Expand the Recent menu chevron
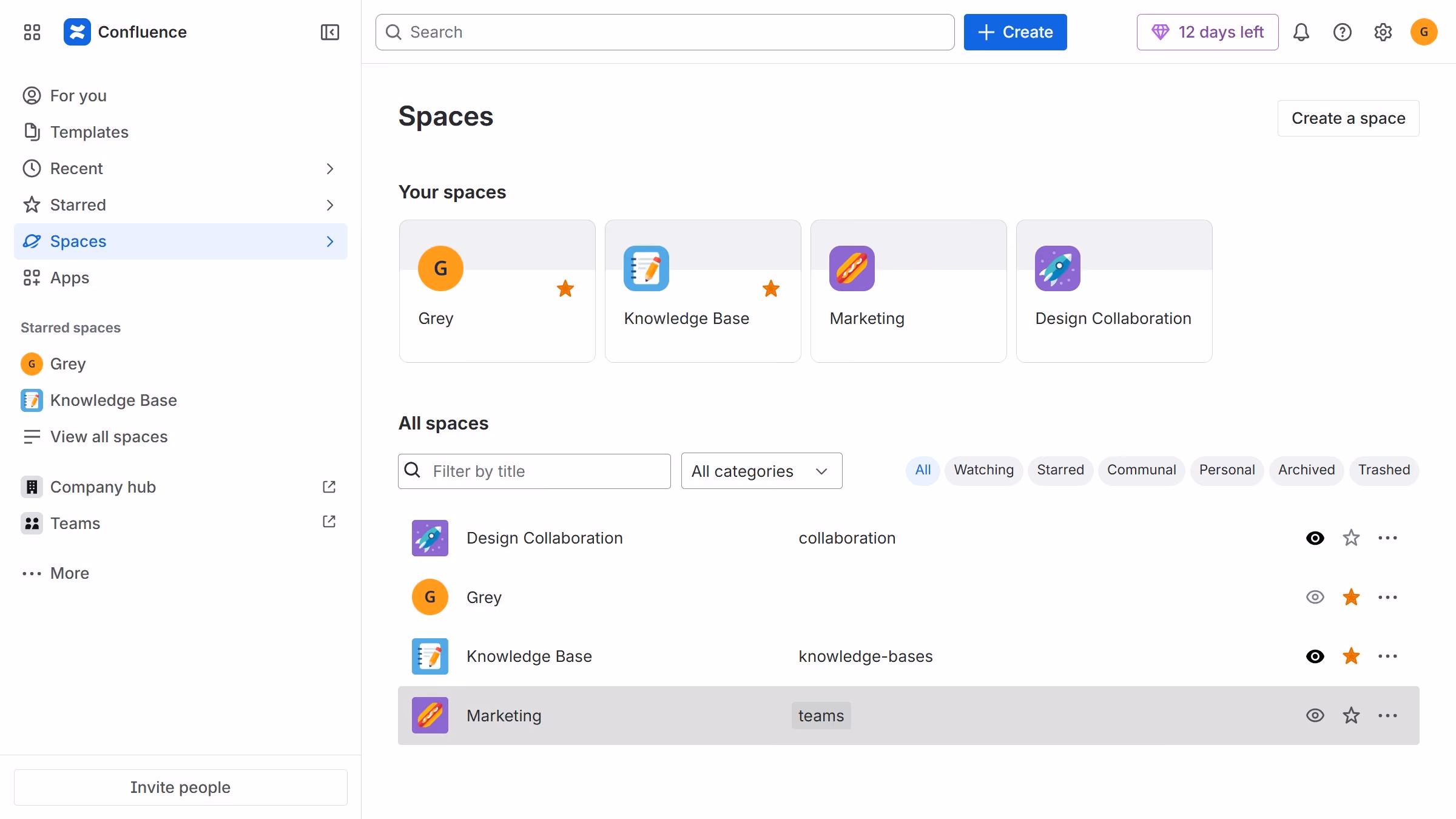1456x819 pixels. (329, 169)
